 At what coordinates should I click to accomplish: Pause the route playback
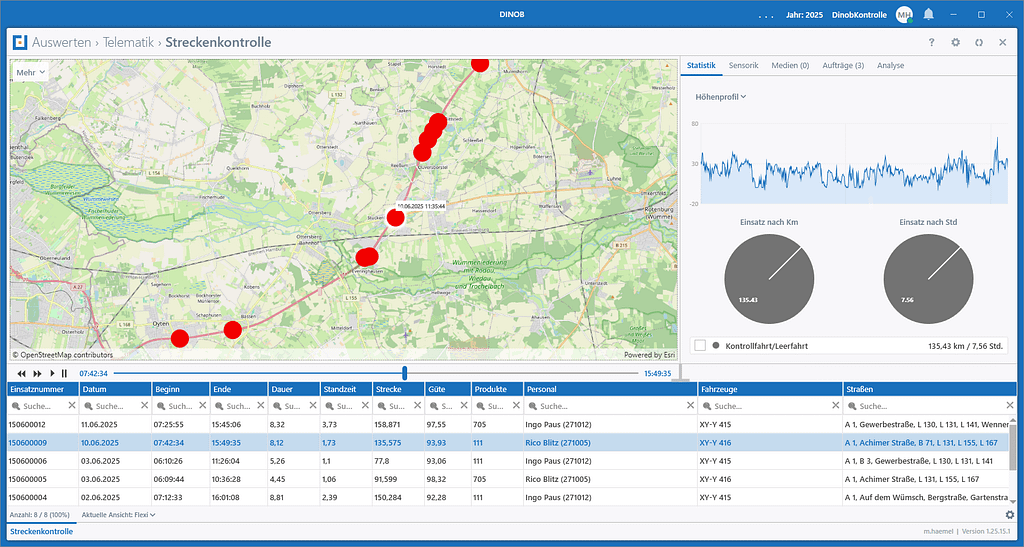65,373
